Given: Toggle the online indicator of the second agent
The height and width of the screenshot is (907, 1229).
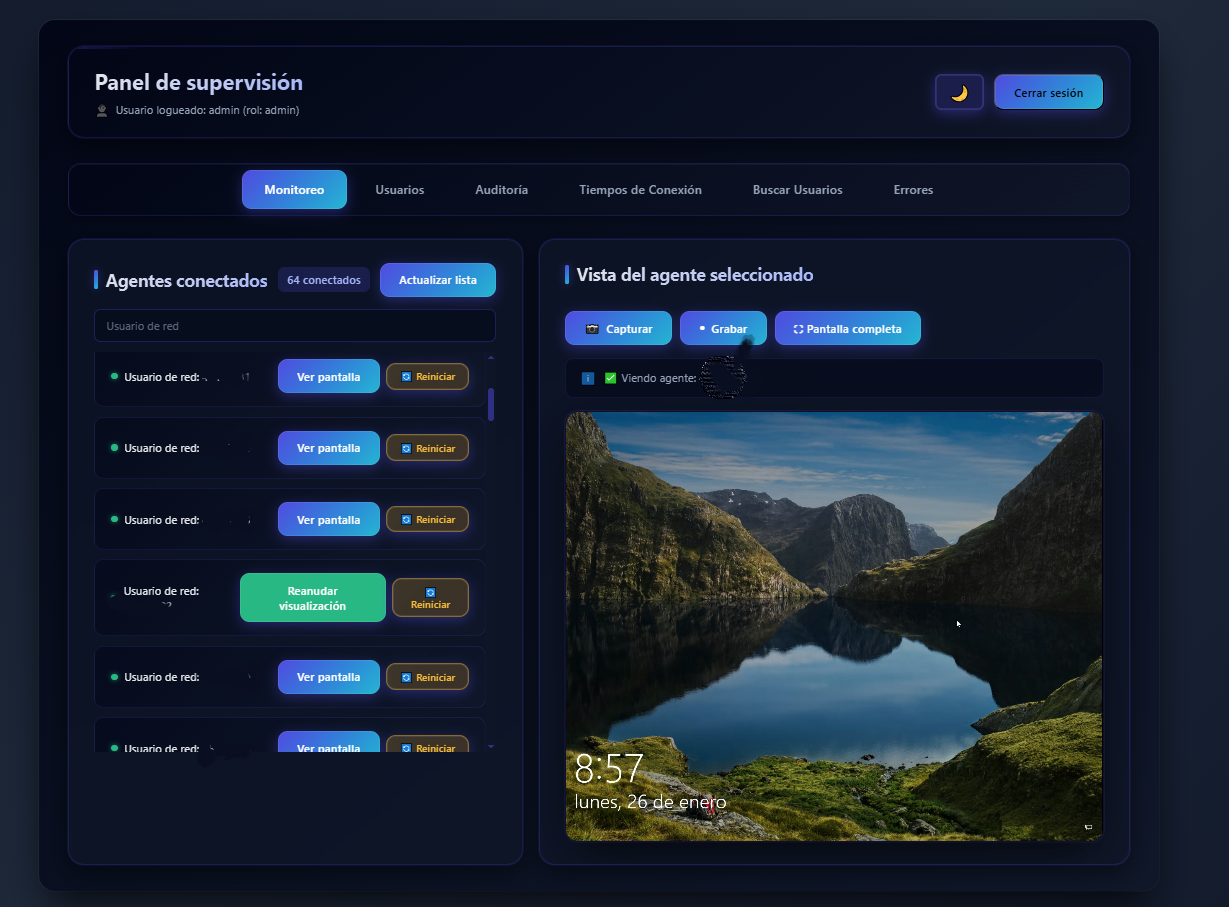Looking at the screenshot, I should (113, 447).
